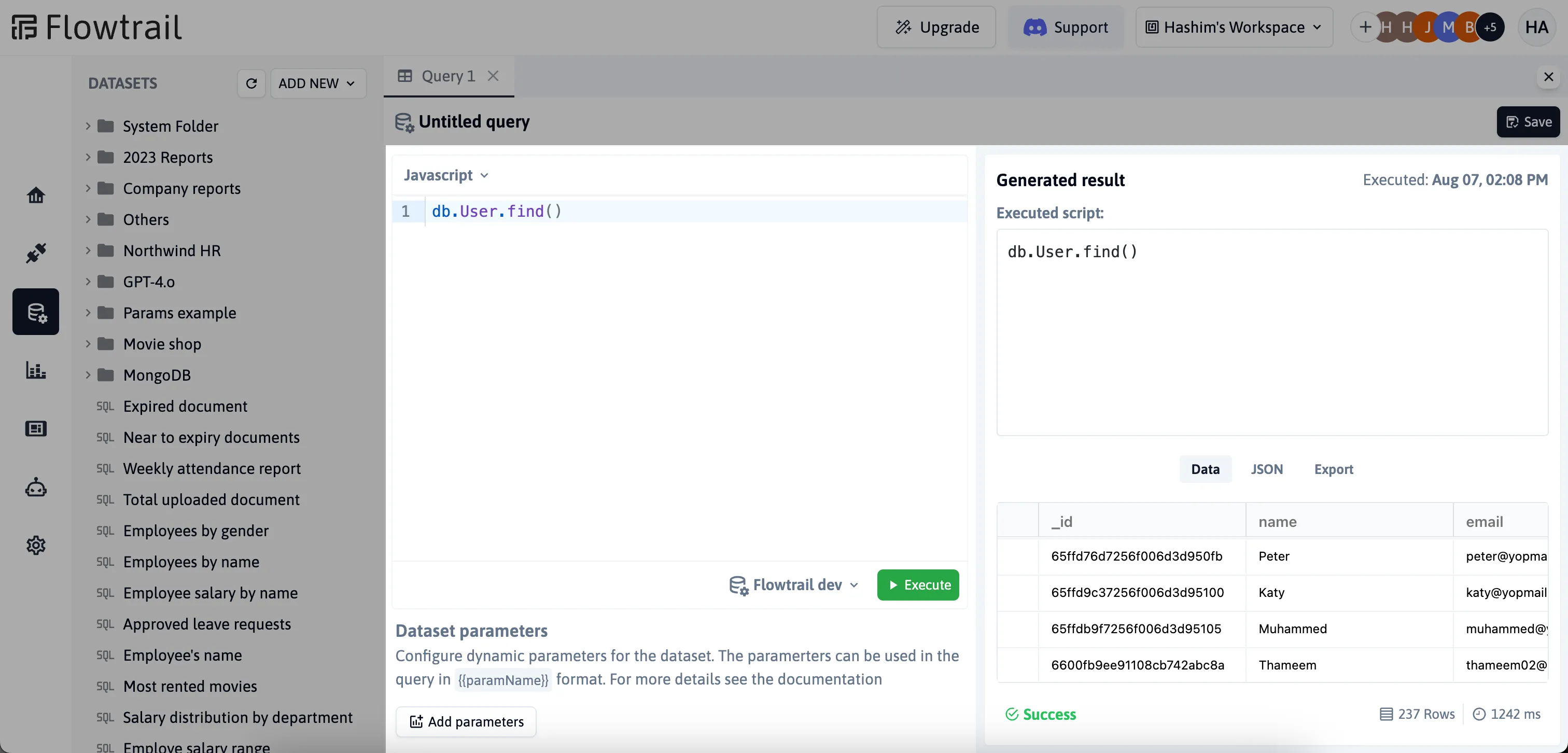The width and height of the screenshot is (1568, 753).
Task: Open the Most rented movies dataset
Action: 190,686
